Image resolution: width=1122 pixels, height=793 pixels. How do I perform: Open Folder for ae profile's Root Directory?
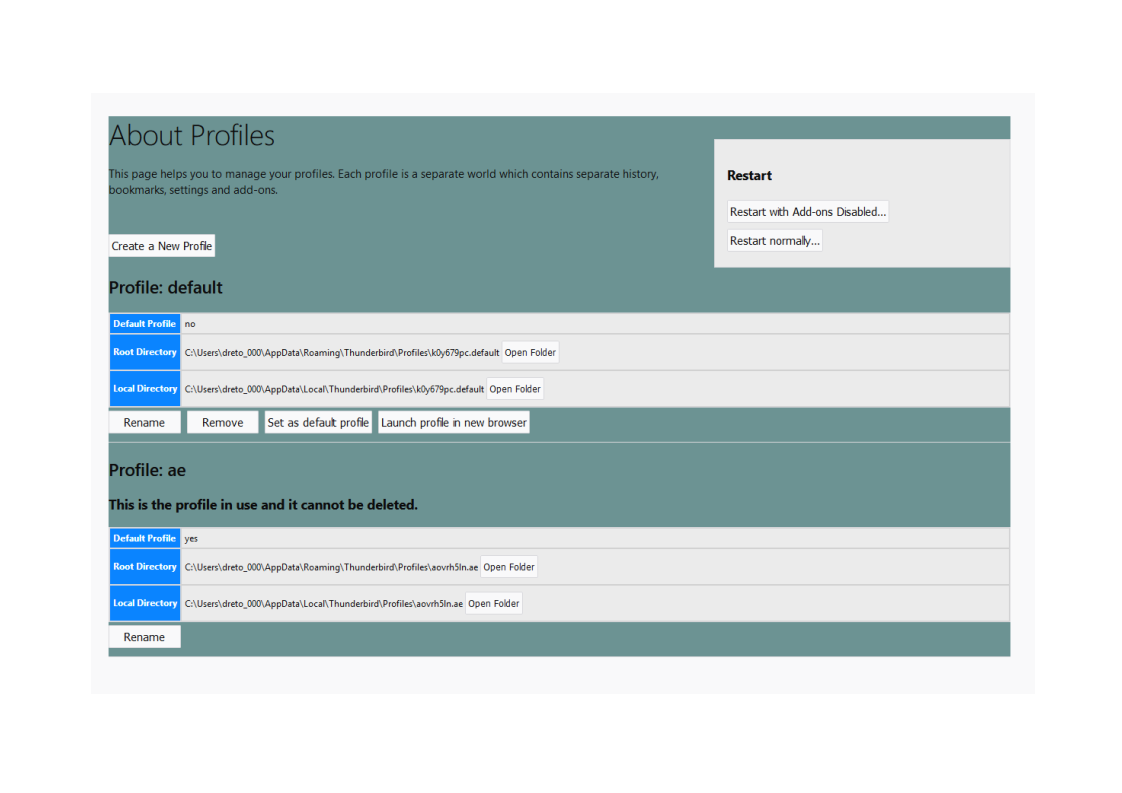[x=509, y=567]
